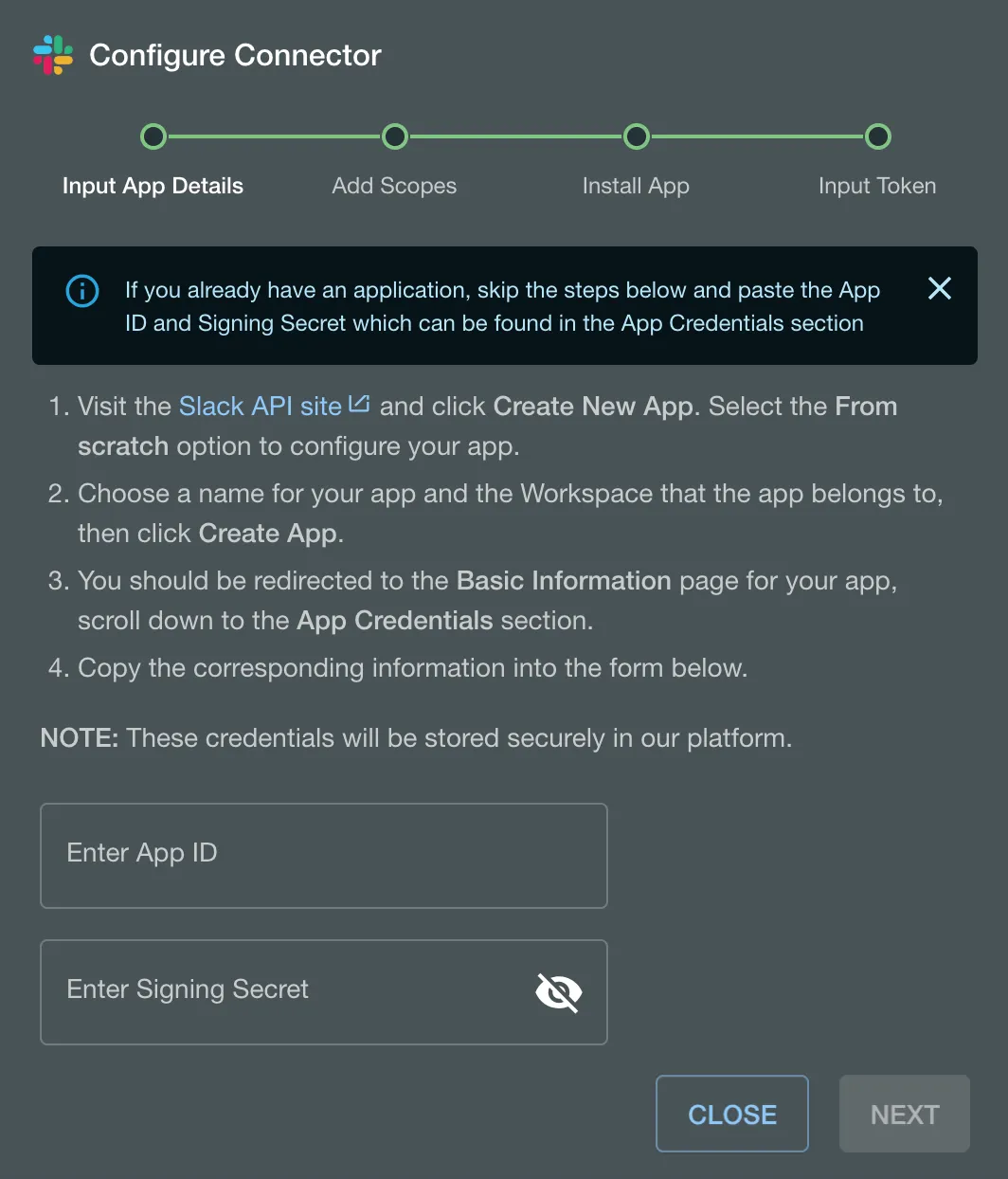1008x1179 pixels.
Task: Open the Add Scopes step label
Action: point(394,186)
